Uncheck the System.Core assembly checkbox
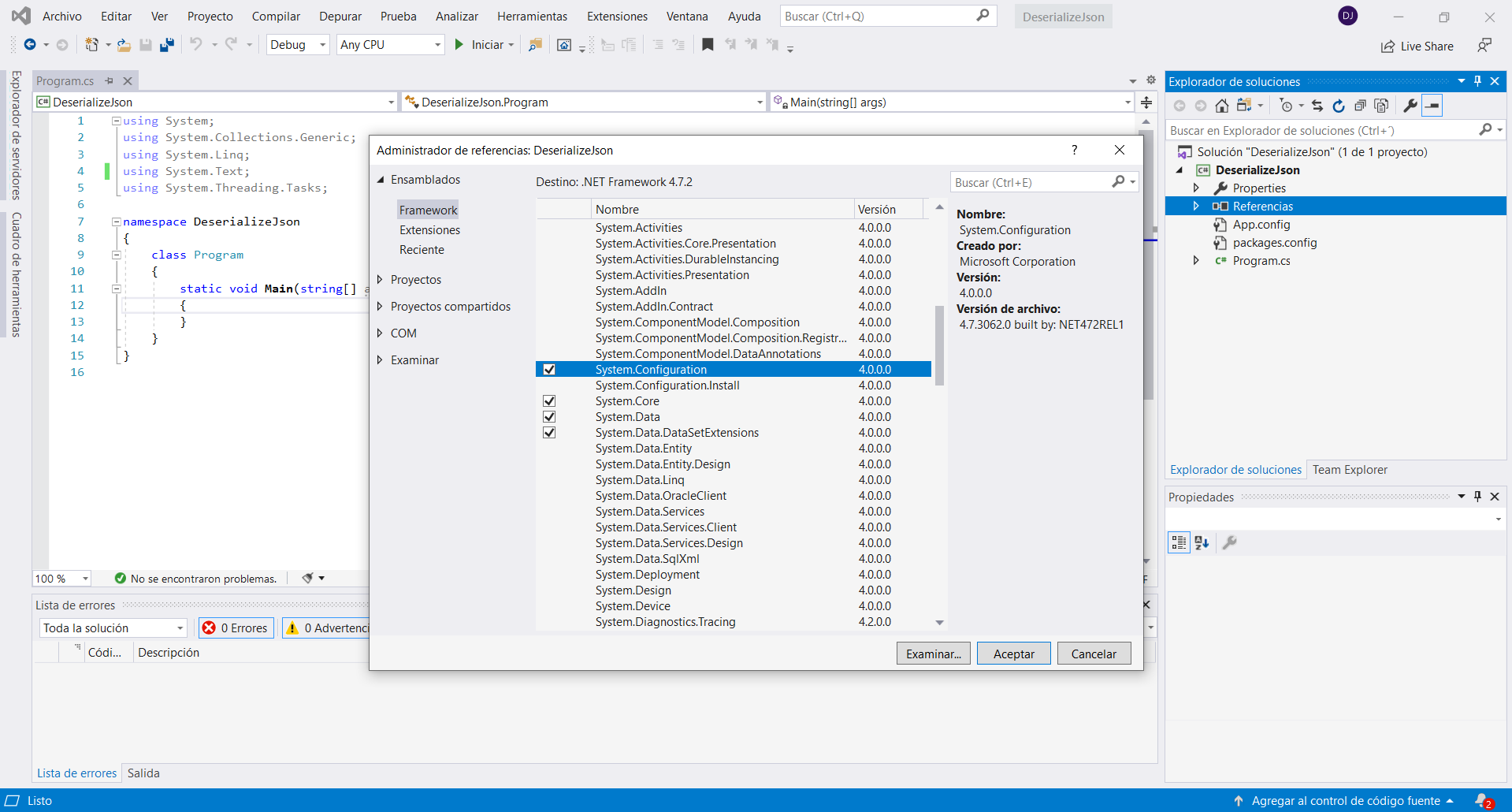Screen dimensions: 1512x812 coord(549,401)
